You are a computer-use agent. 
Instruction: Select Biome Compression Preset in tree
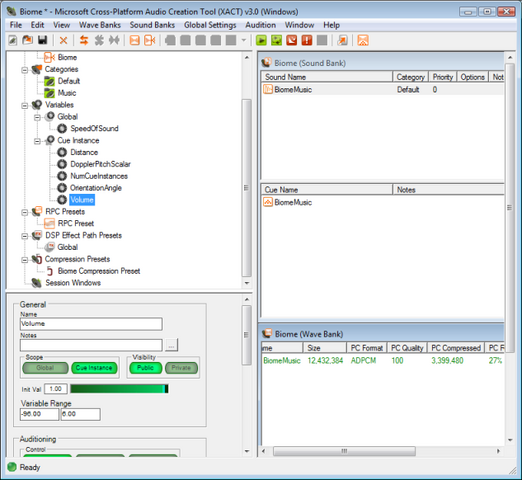tap(99, 271)
